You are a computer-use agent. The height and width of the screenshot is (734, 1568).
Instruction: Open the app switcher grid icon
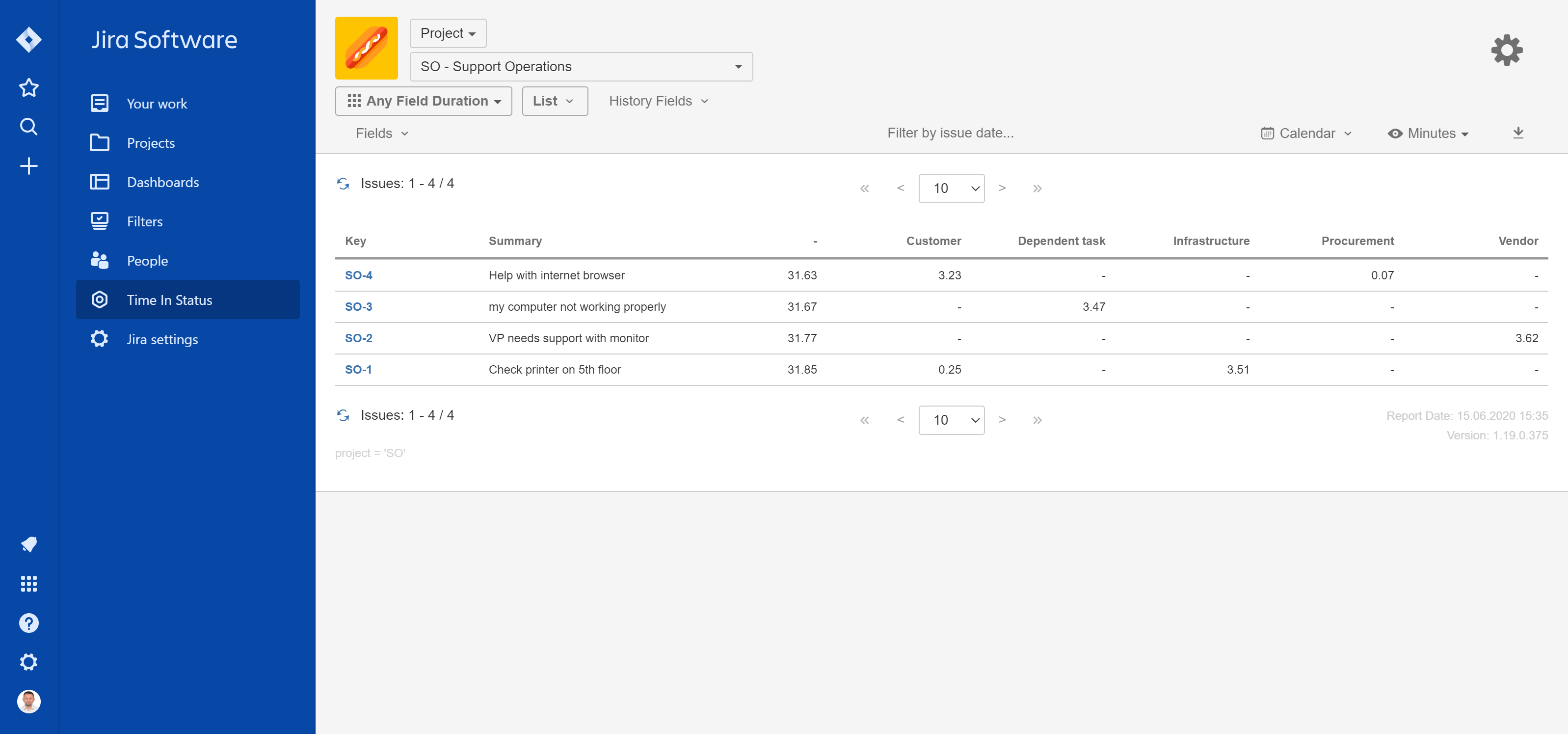coord(28,584)
